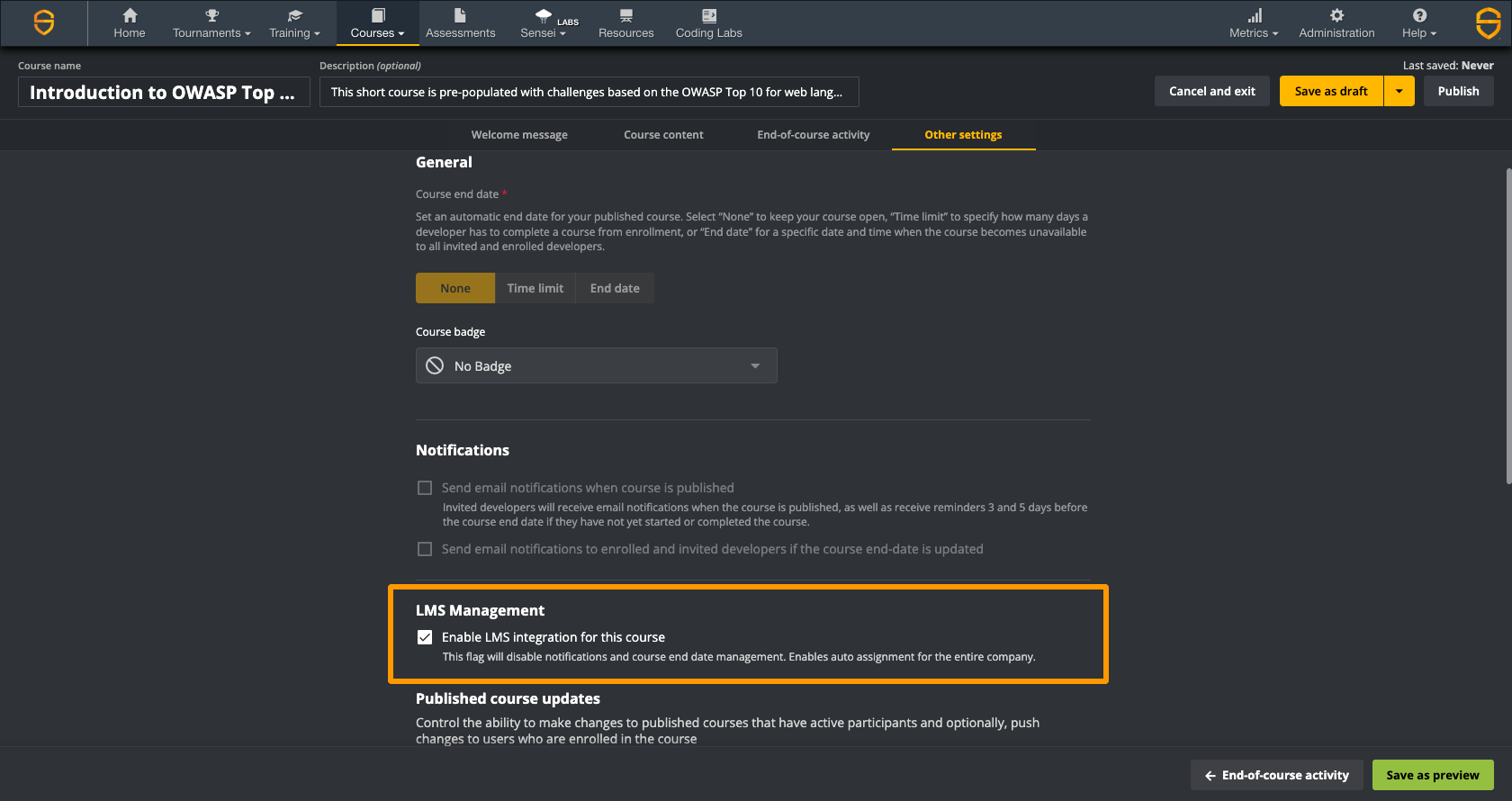Click 'Last saved: Never' status text

pos(1448,66)
